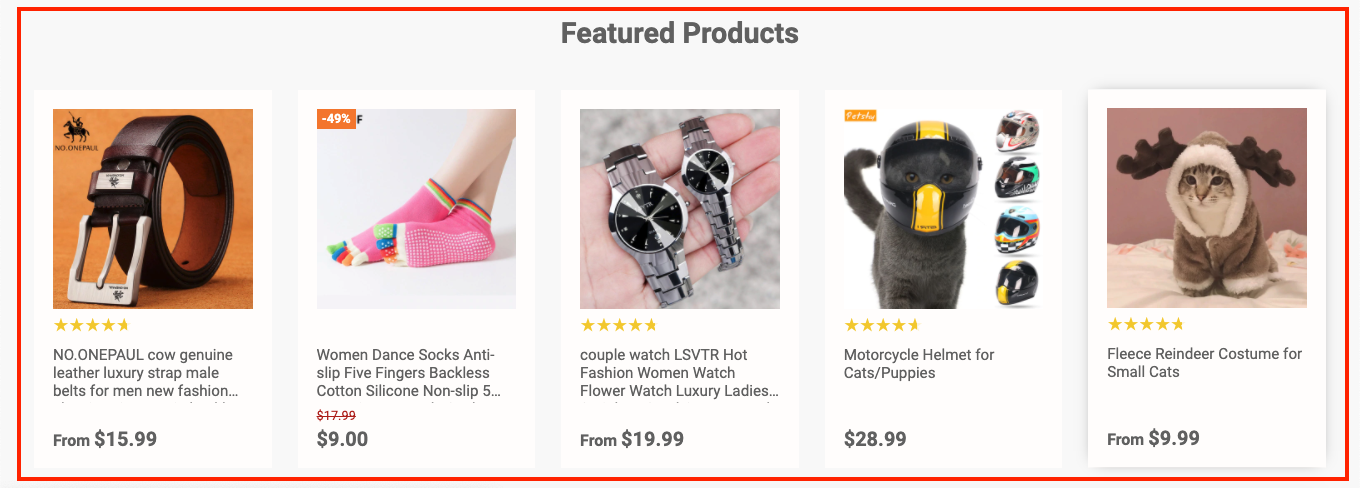The image size is (1360, 488).
Task: Open Motorcycle Helmet for Cats/Puppies link
Action: coord(919,364)
